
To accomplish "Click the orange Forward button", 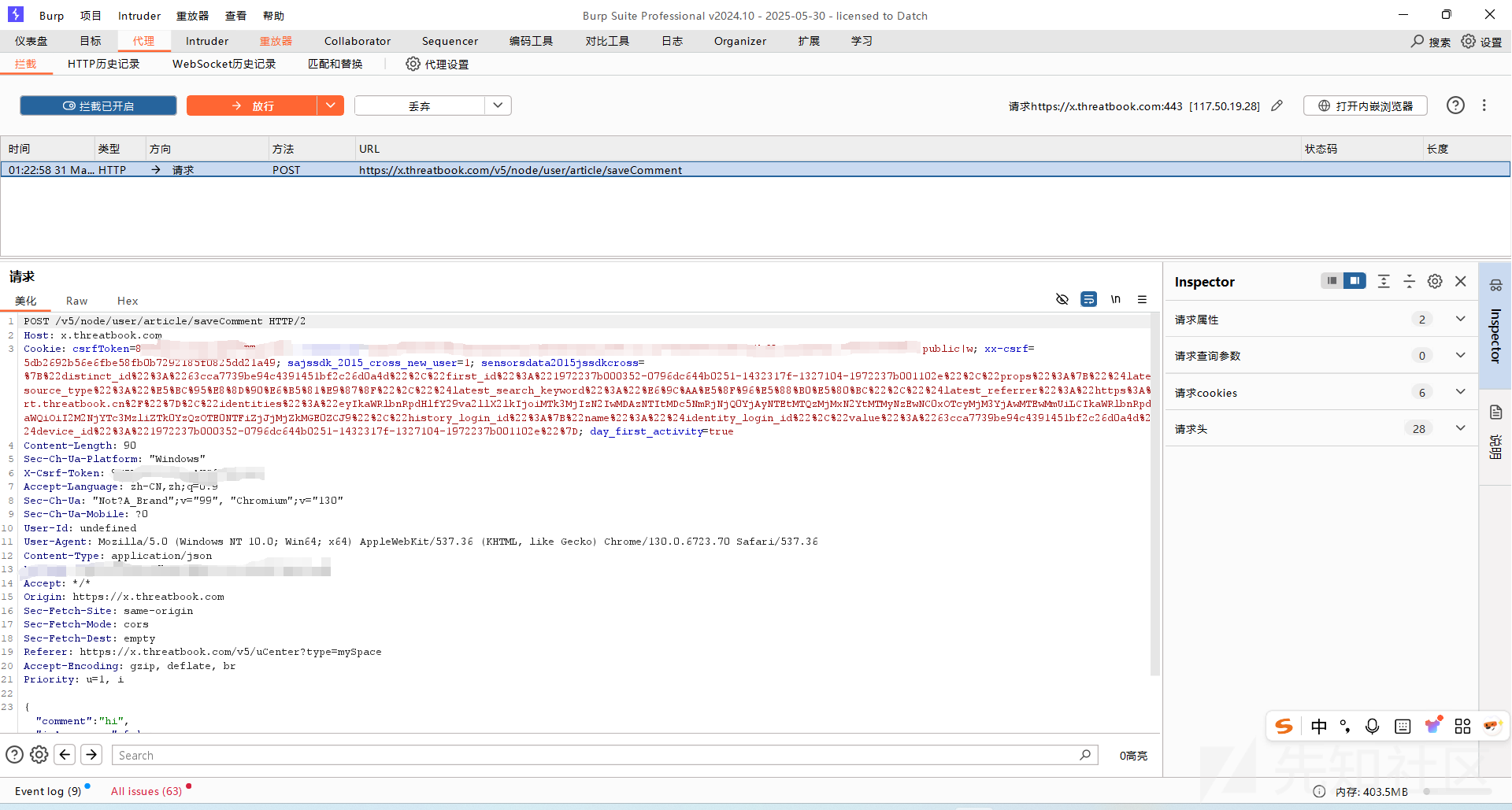I will click(x=252, y=105).
